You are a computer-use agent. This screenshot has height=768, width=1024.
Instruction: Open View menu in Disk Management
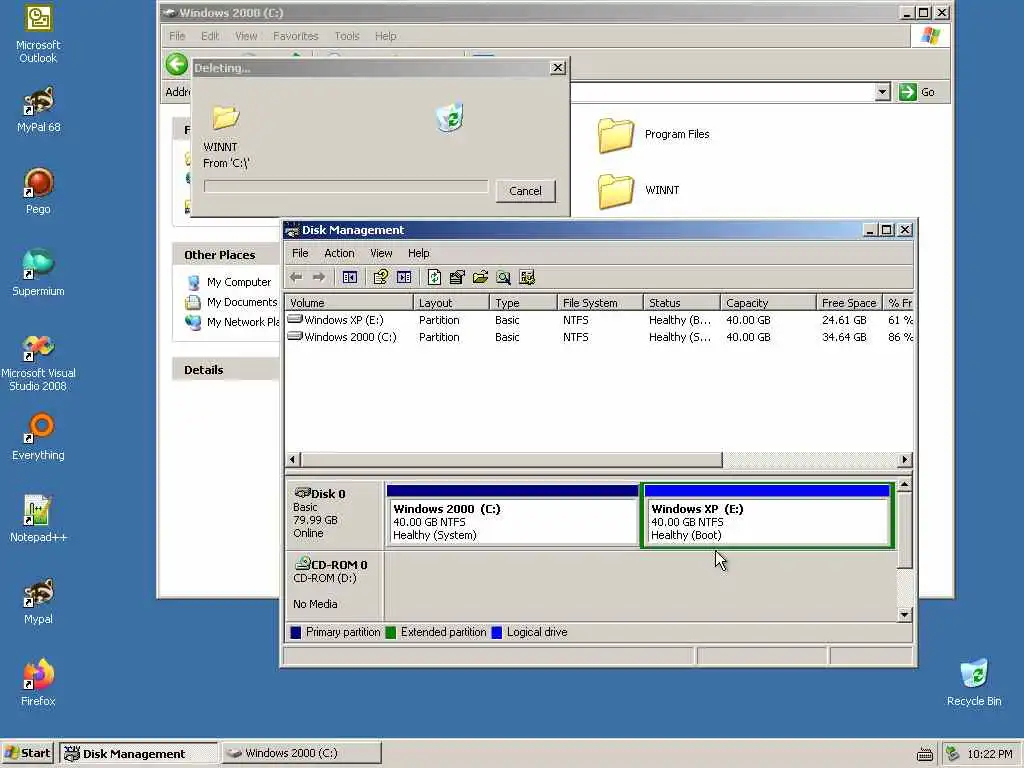coord(381,253)
